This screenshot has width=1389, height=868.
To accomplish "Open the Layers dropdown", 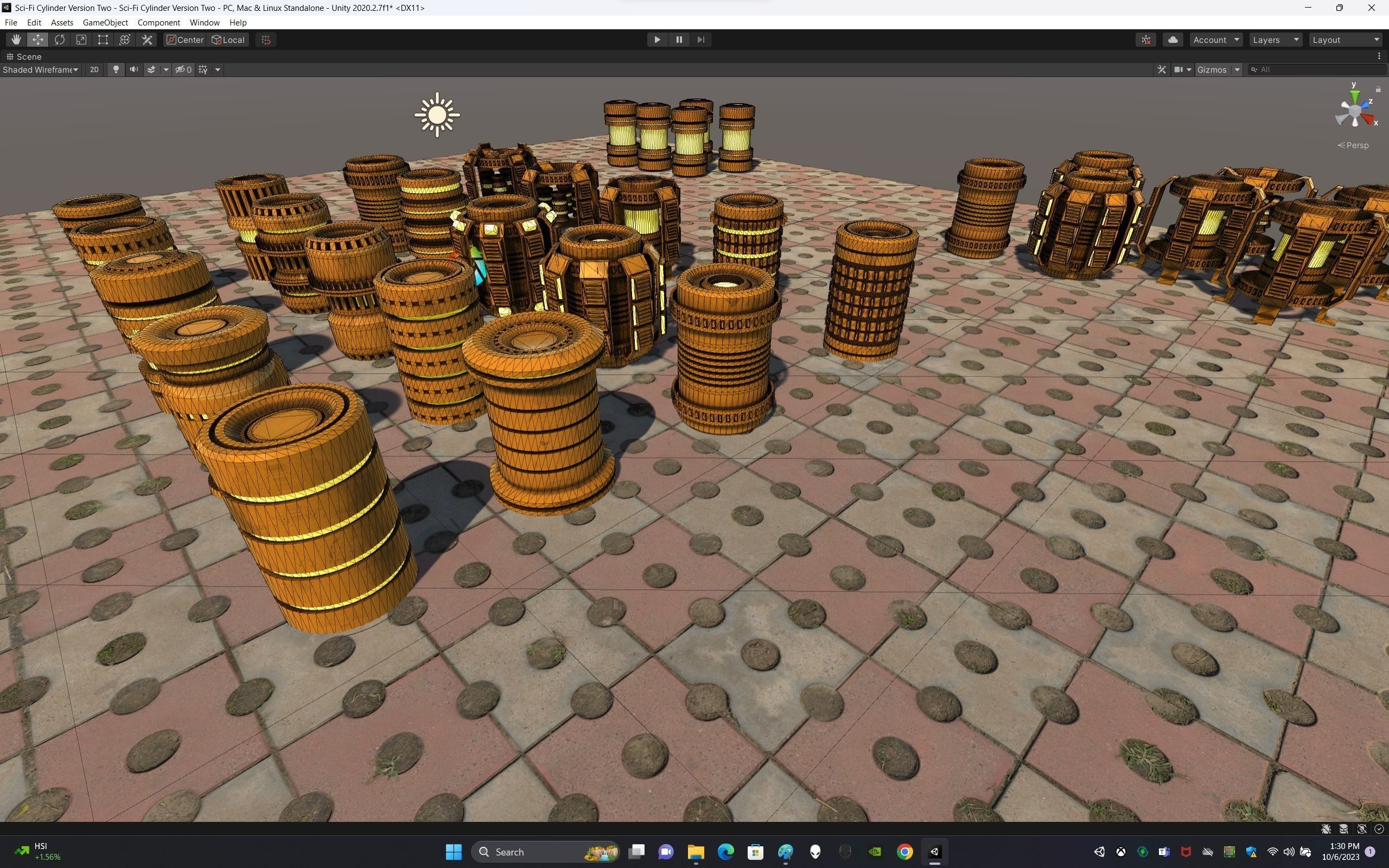I will tap(1275, 40).
